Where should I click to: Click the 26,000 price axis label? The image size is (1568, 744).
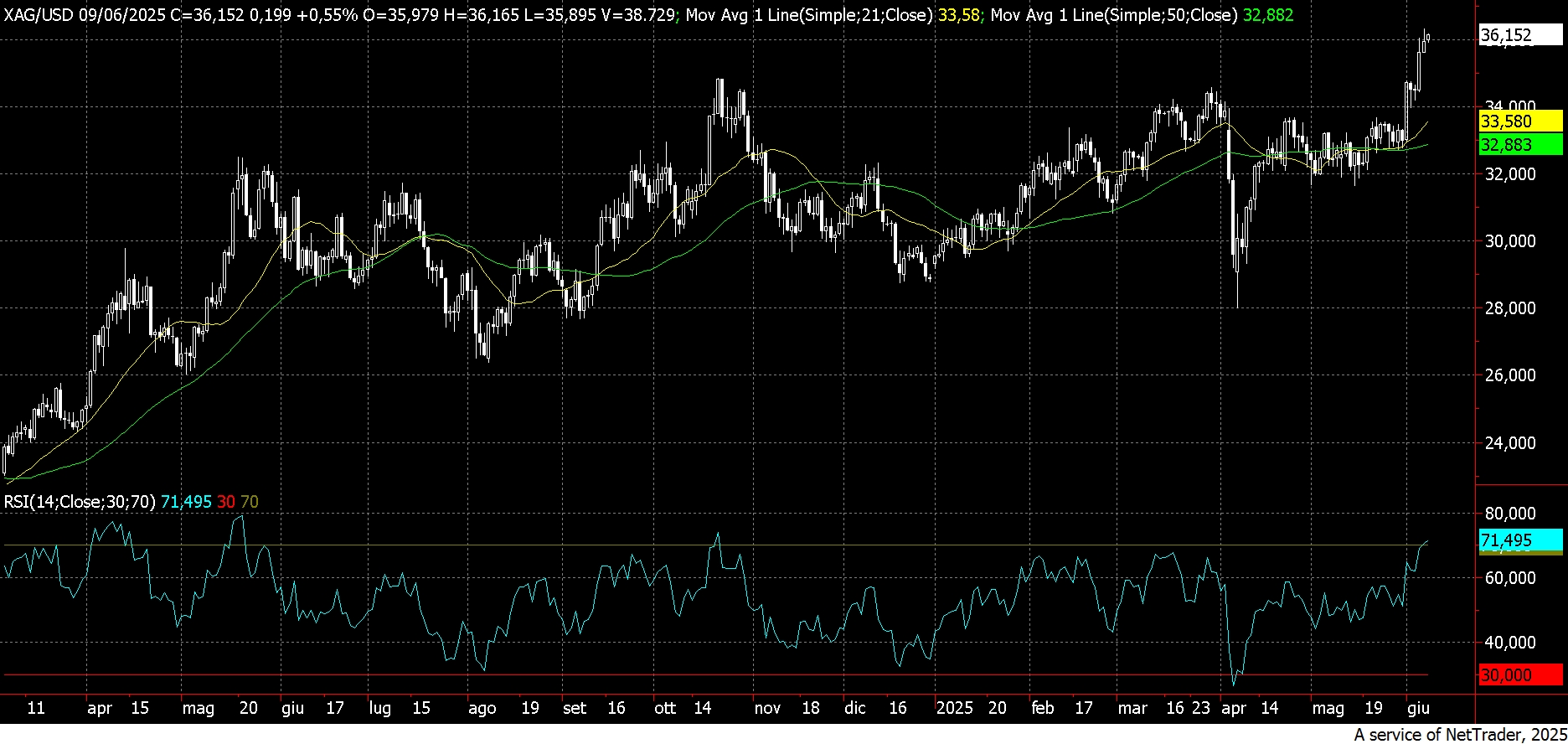(1510, 375)
